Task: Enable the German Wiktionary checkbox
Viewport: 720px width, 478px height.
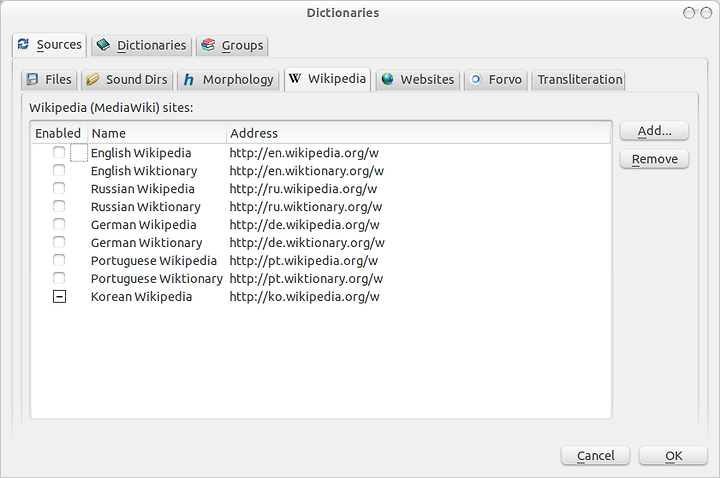Action: pos(59,242)
